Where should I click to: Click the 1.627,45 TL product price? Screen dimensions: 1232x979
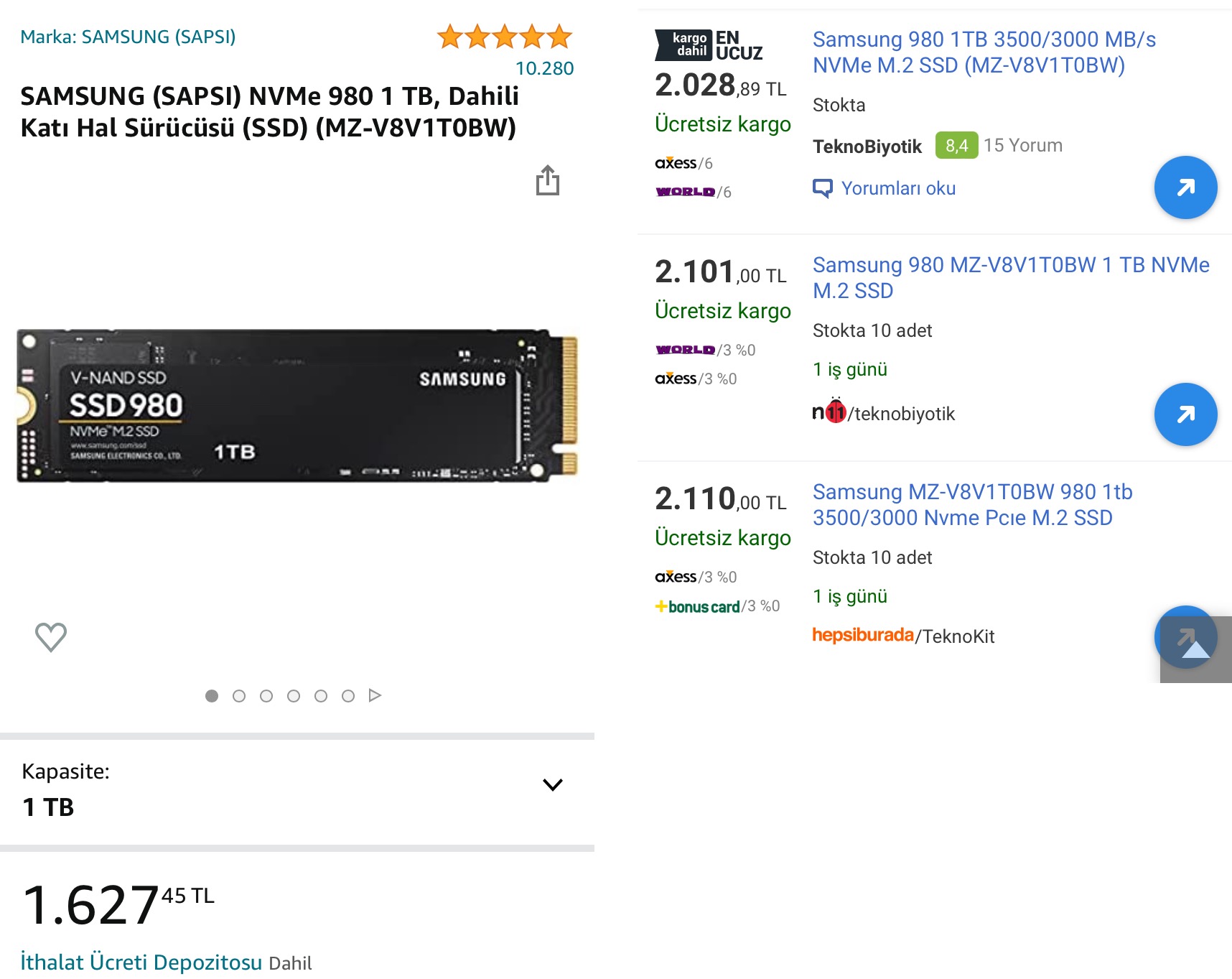click(118, 904)
